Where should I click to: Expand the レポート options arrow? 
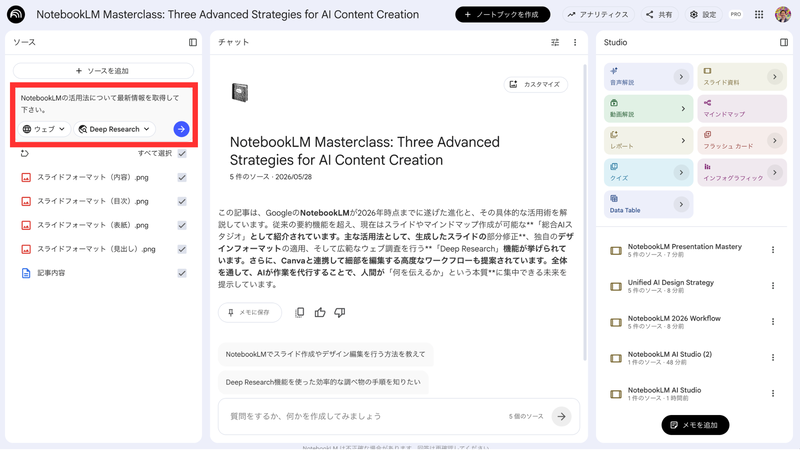click(x=683, y=141)
